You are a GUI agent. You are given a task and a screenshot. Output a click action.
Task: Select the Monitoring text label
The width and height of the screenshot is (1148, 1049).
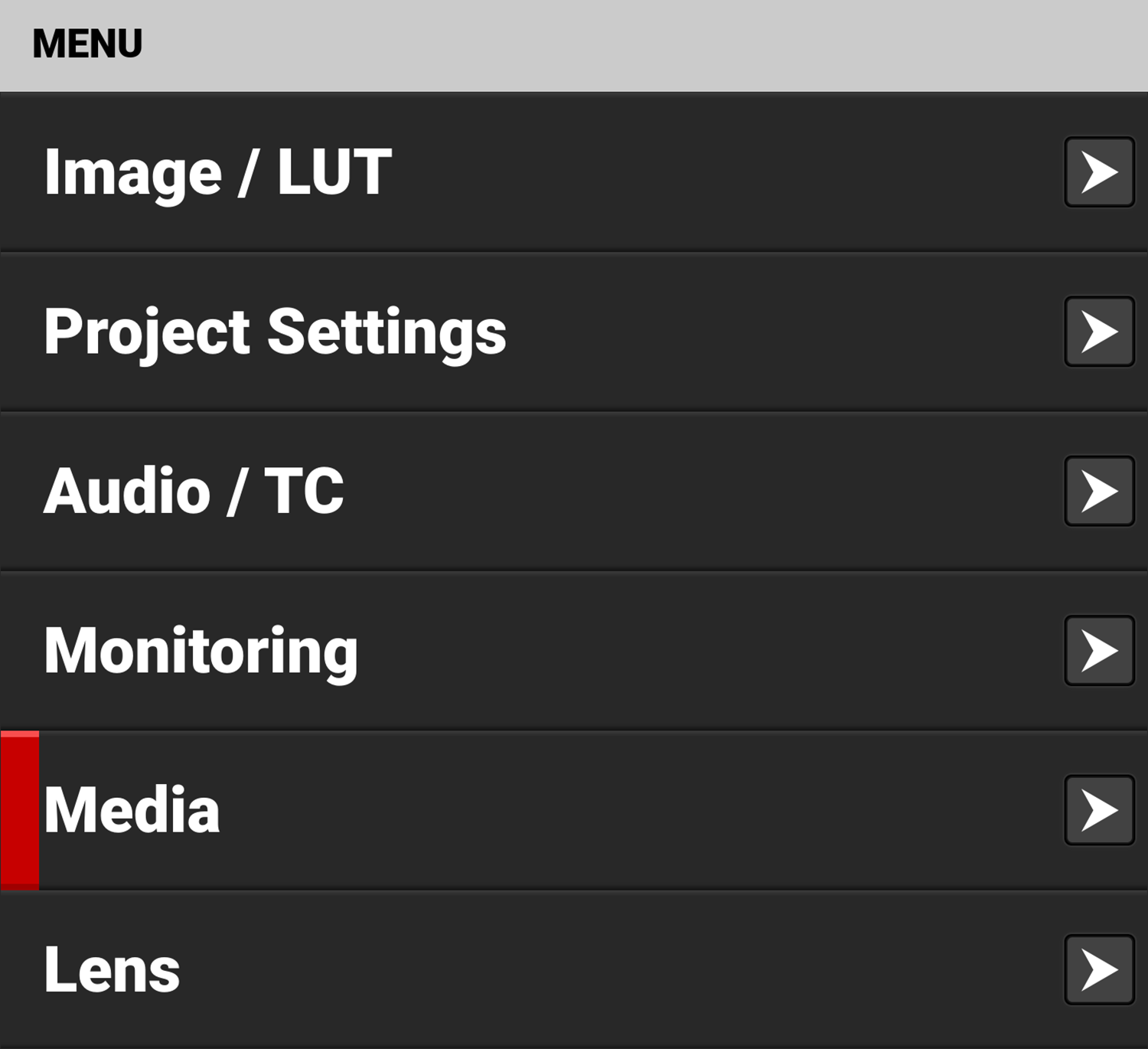[x=201, y=651]
